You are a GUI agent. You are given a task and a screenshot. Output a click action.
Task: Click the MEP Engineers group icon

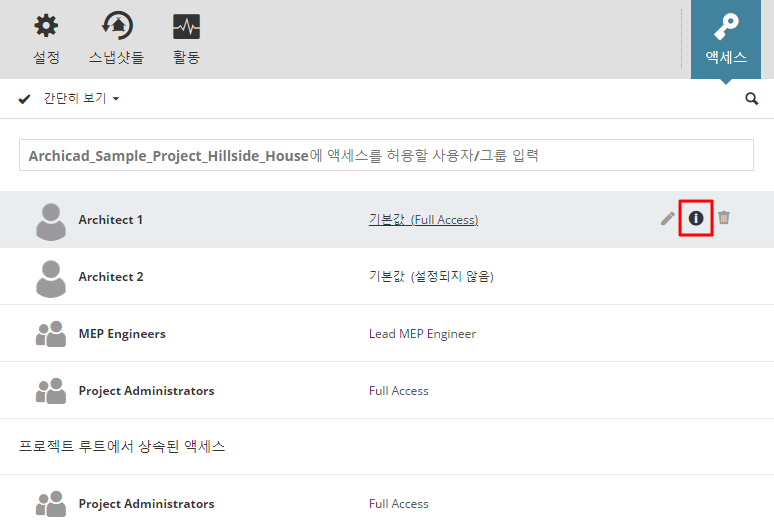tap(50, 334)
